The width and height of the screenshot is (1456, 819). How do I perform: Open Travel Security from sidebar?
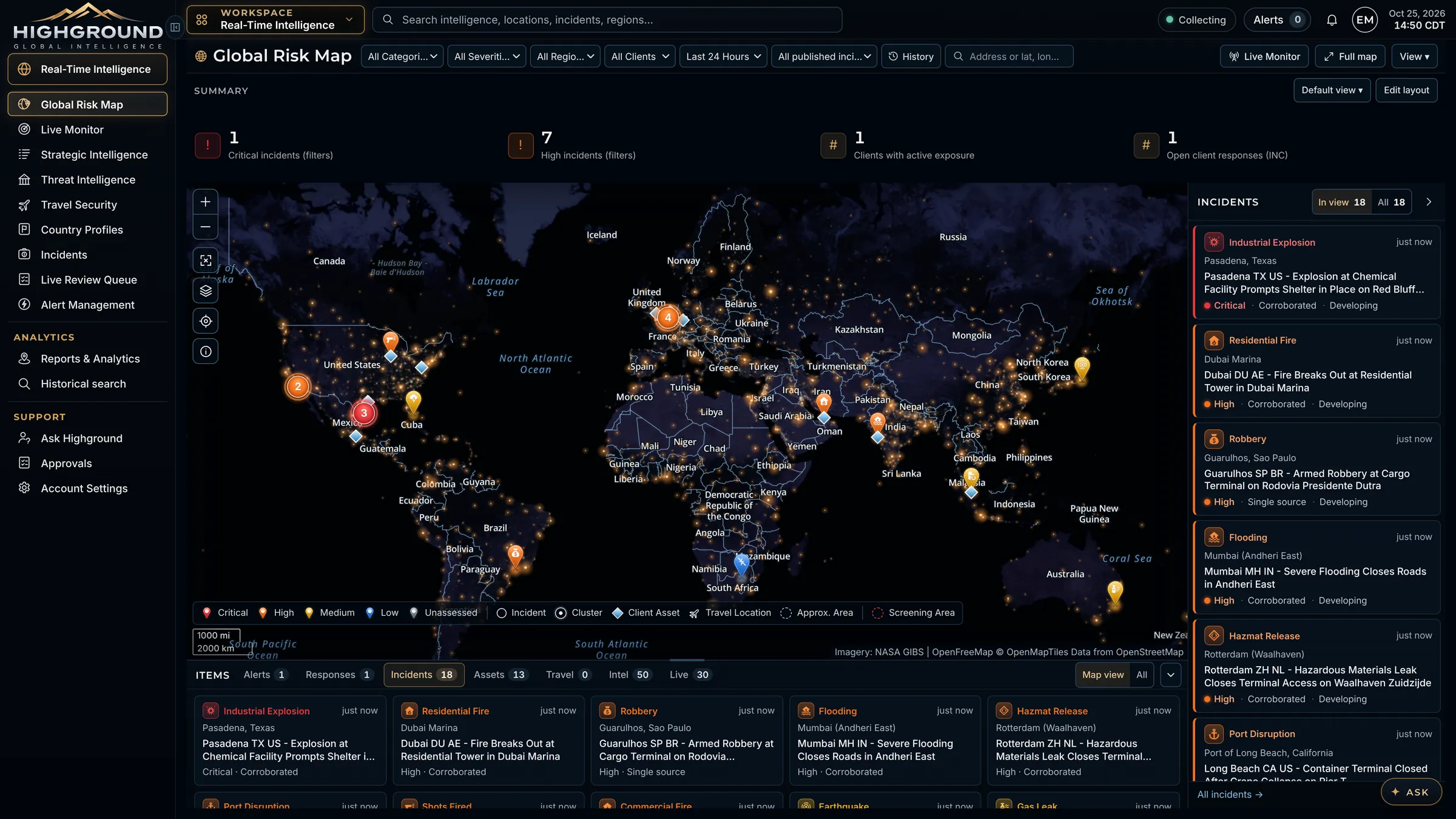pyautogui.click(x=87, y=204)
